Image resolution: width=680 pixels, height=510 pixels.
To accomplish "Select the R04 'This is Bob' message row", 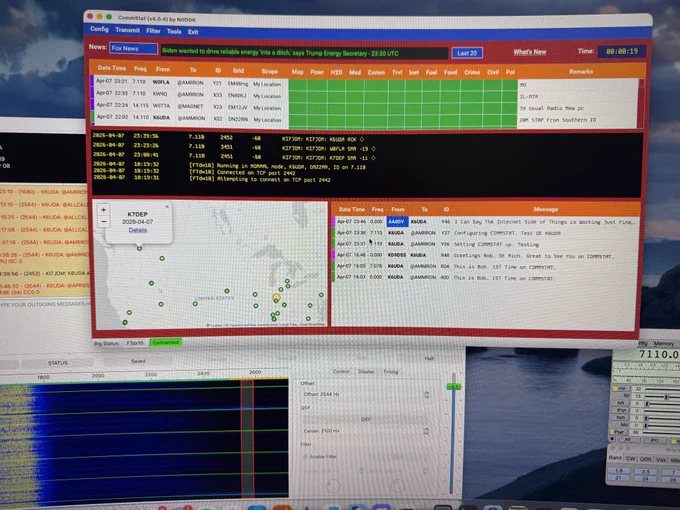I will coord(486,266).
